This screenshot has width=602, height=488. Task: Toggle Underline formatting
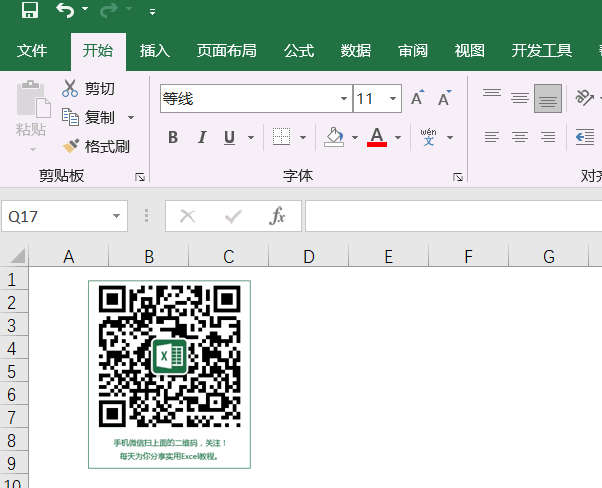click(x=230, y=137)
